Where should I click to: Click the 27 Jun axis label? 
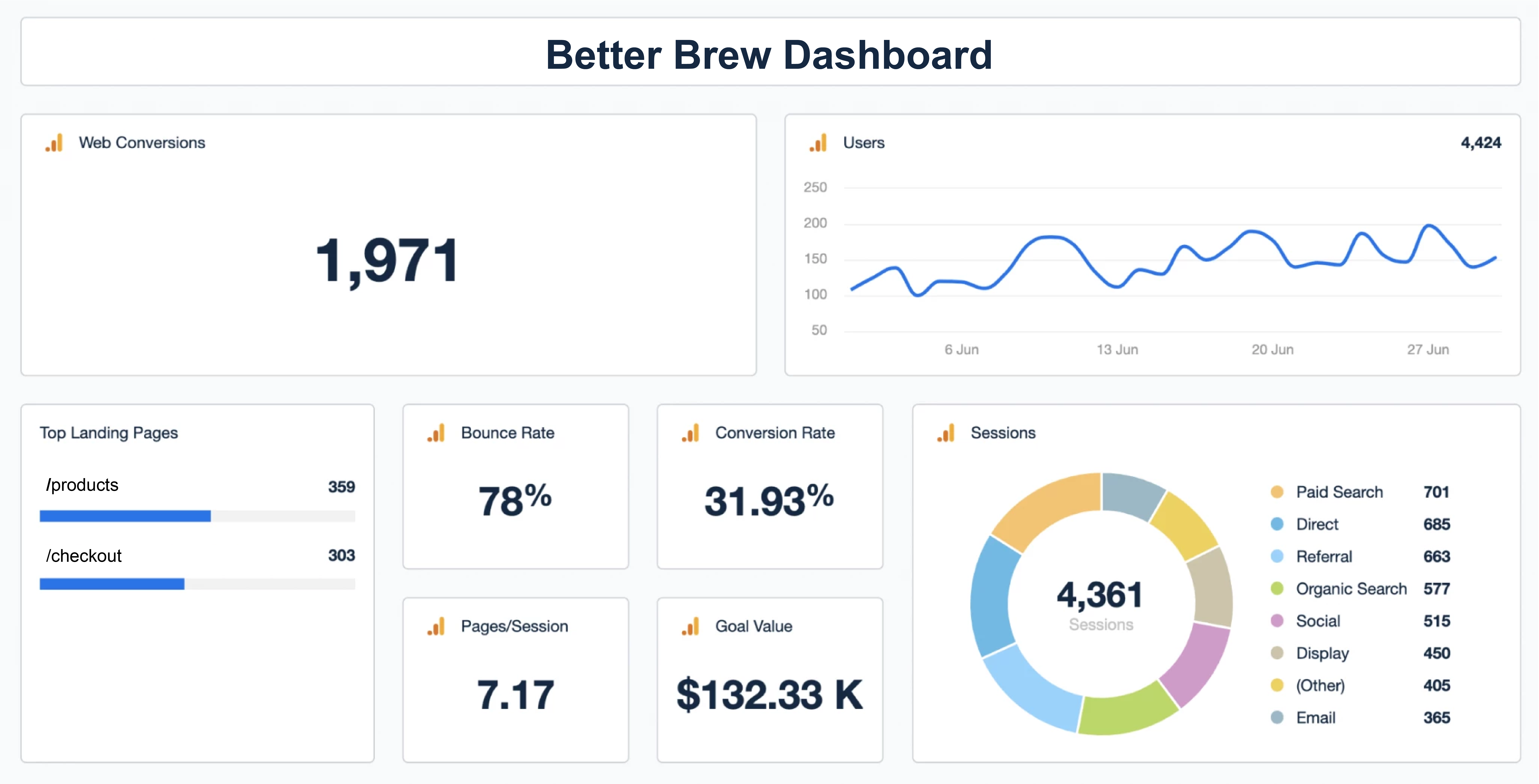pos(1428,350)
